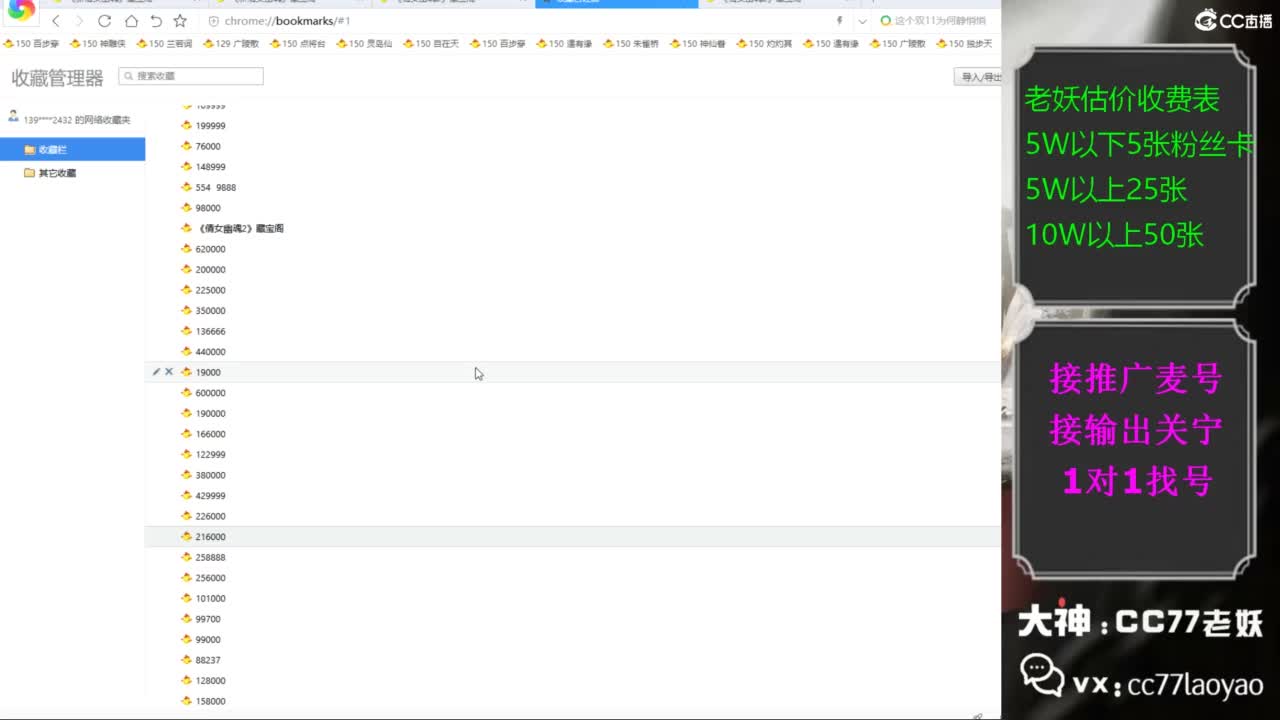Select the 收藏栏 folder in sidebar
1280x720 pixels.
[72, 150]
